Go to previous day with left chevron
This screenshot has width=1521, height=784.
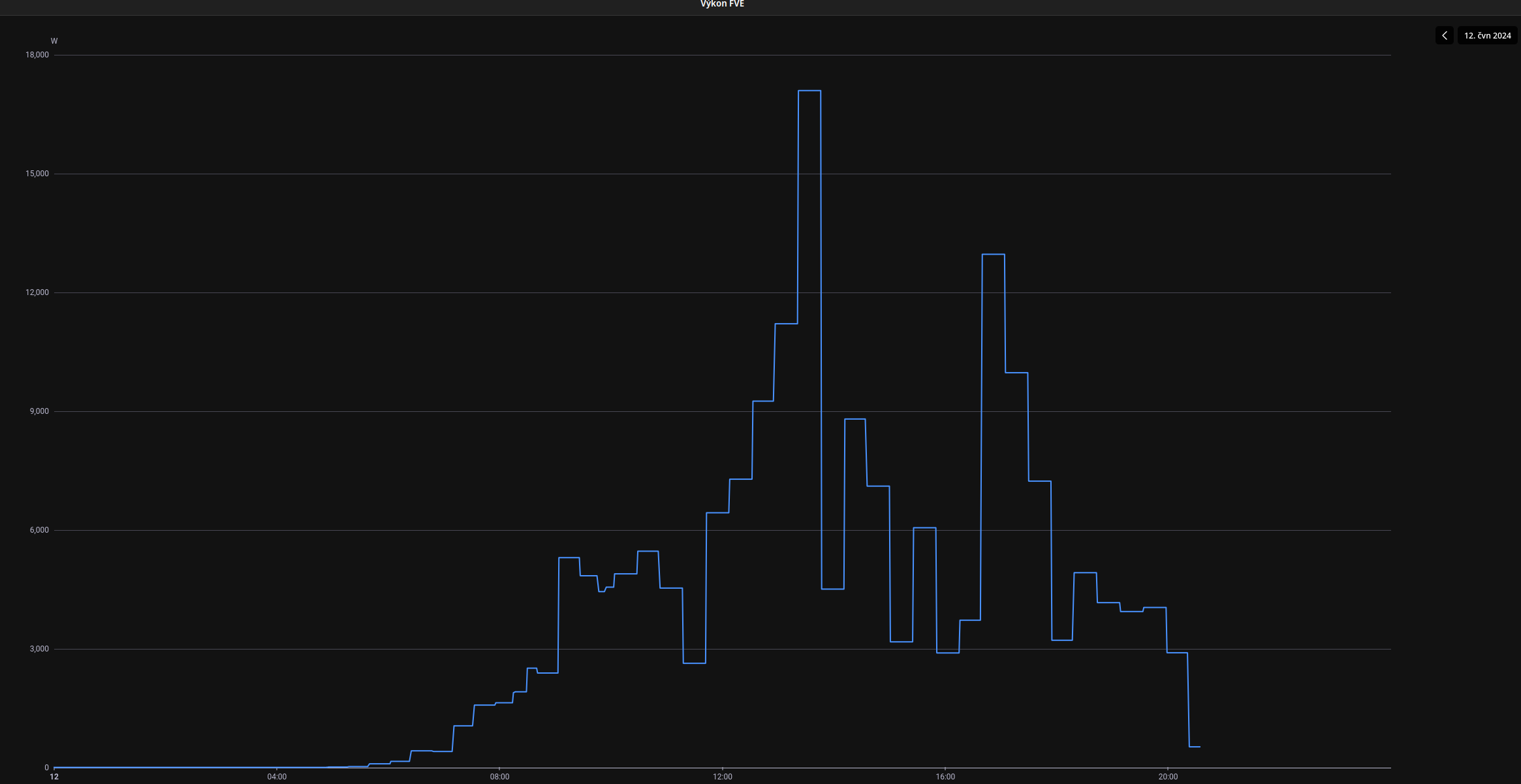(1444, 35)
